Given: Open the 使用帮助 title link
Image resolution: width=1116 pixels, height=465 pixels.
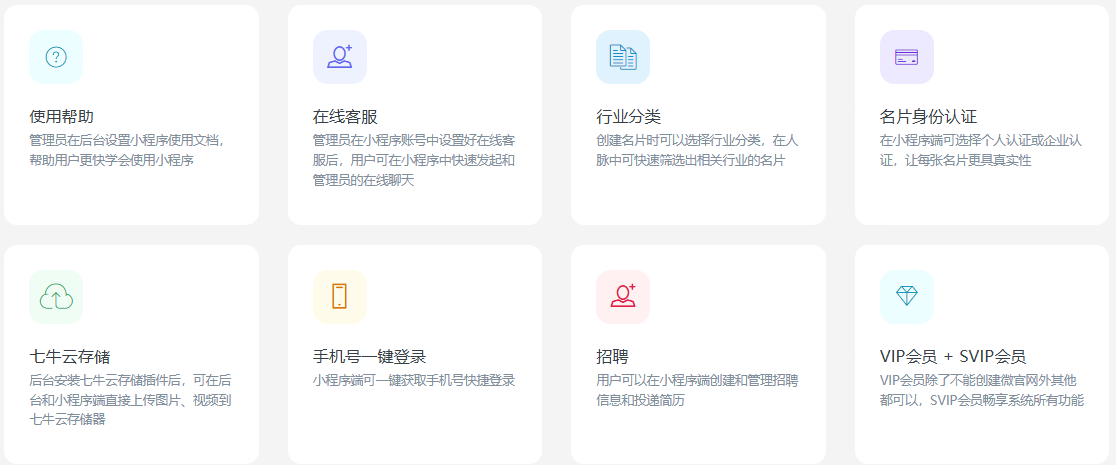Looking at the screenshot, I should pos(62,117).
